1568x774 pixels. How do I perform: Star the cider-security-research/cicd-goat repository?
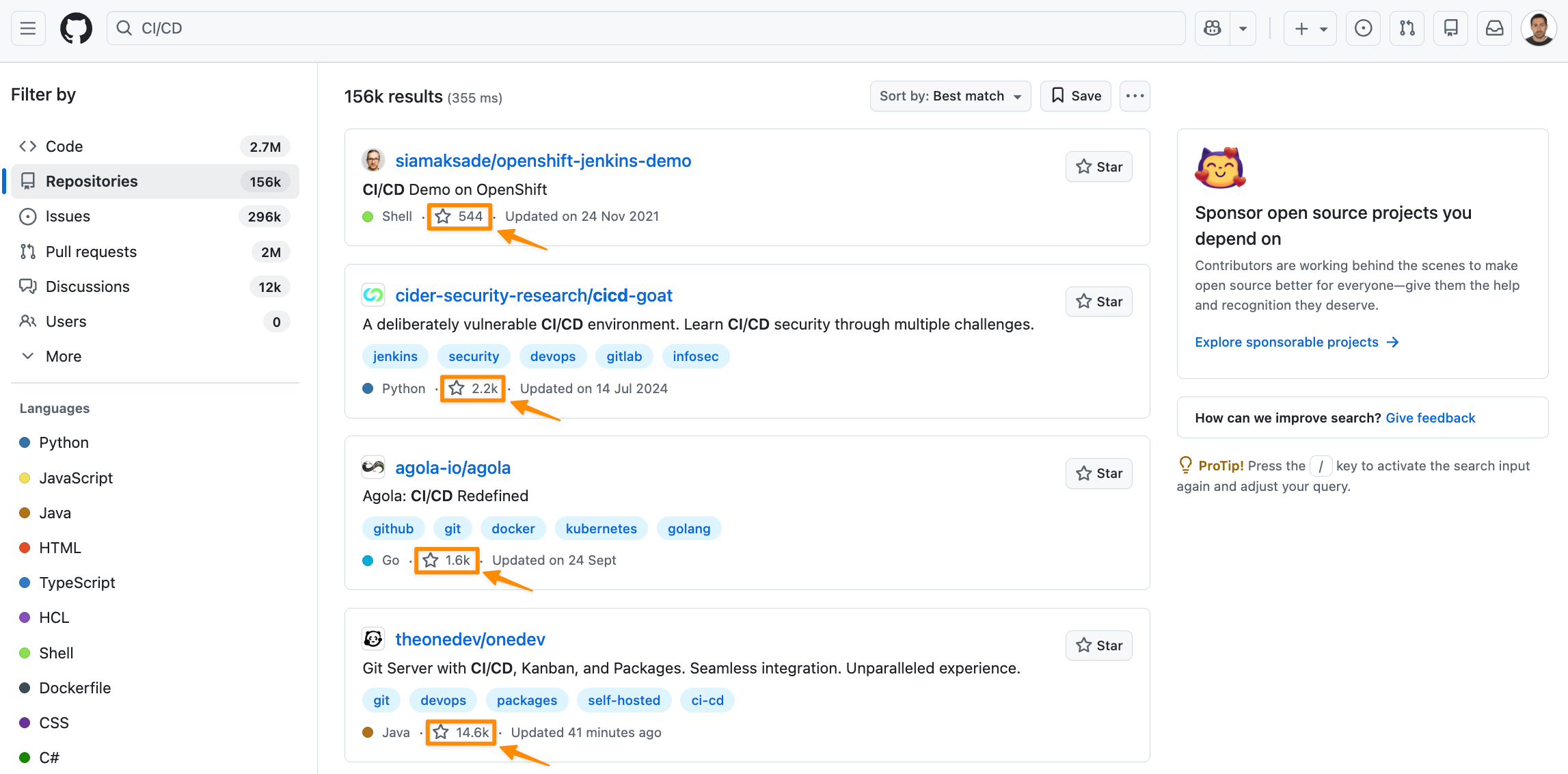click(1098, 301)
